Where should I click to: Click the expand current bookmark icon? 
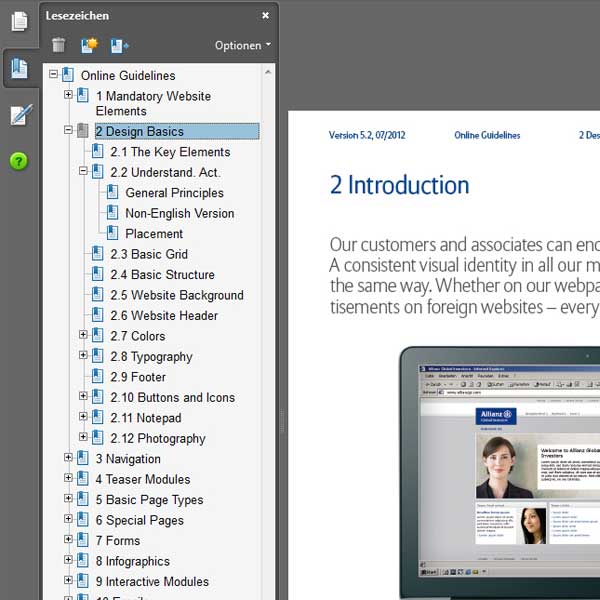click(x=120, y=45)
